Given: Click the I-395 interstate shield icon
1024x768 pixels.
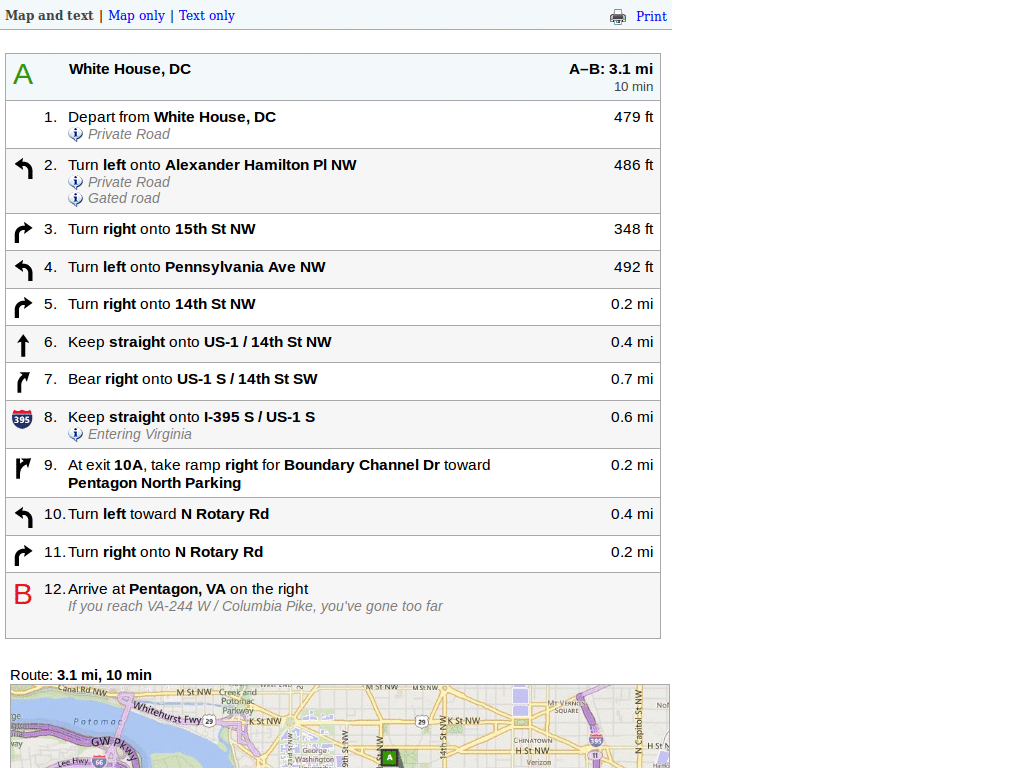Looking at the screenshot, I should coord(22,419).
